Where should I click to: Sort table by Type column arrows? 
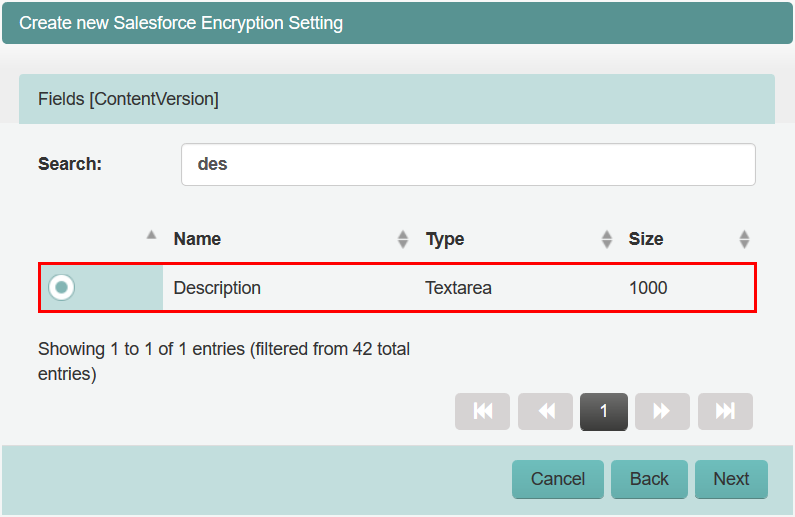[606, 239]
